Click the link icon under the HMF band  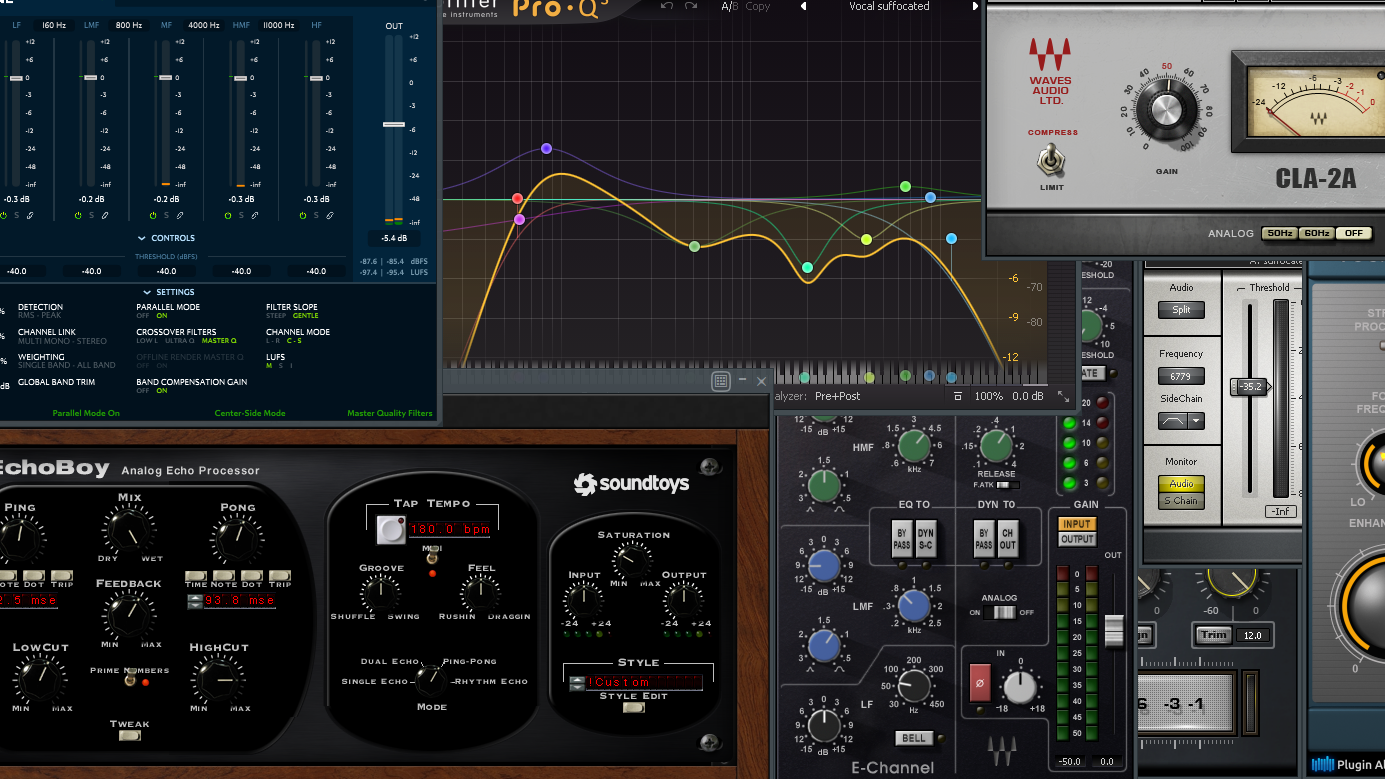pyautogui.click(x=254, y=215)
